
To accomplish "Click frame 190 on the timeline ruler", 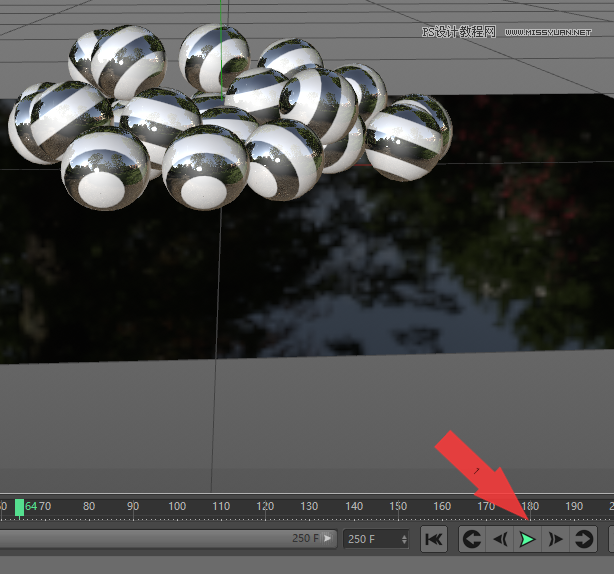I will pyautogui.click(x=574, y=507).
